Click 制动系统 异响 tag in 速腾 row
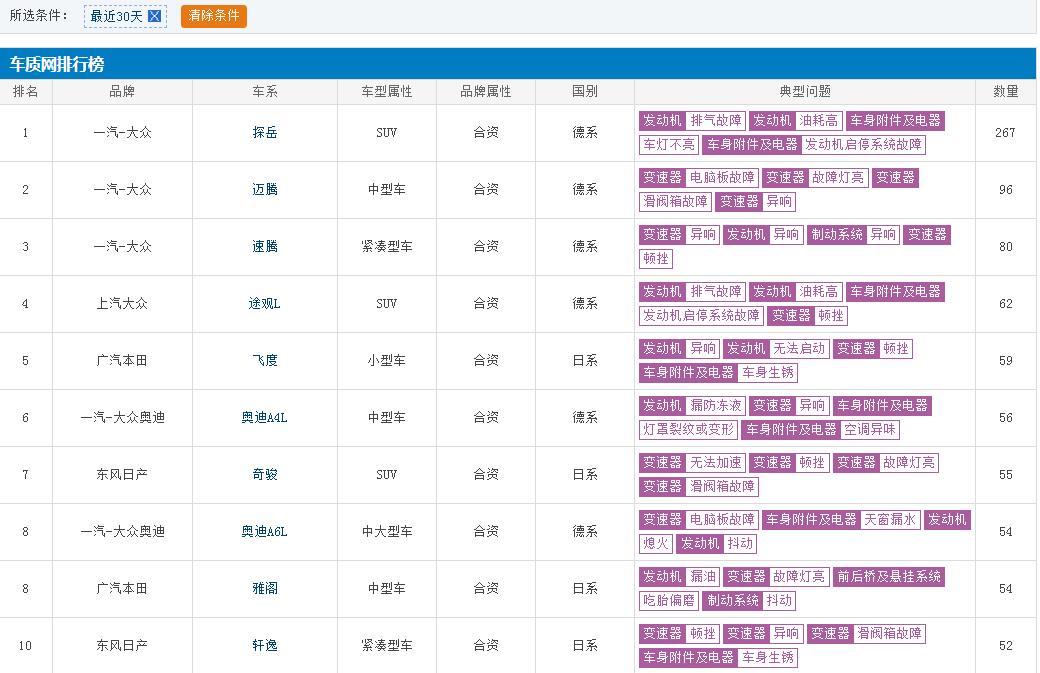Viewport: 1040px width, 673px height. [x=854, y=235]
